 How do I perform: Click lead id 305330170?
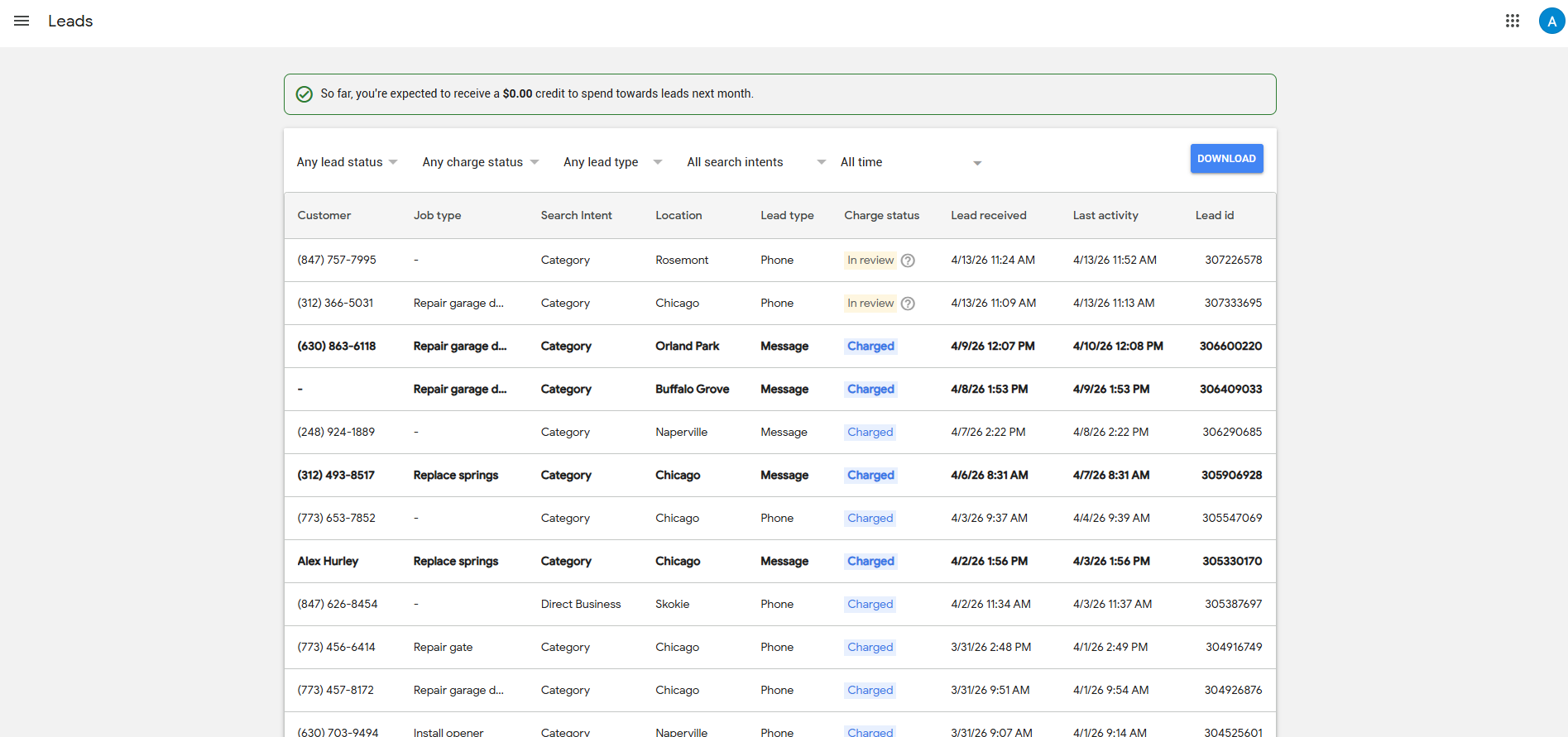[x=1232, y=561]
